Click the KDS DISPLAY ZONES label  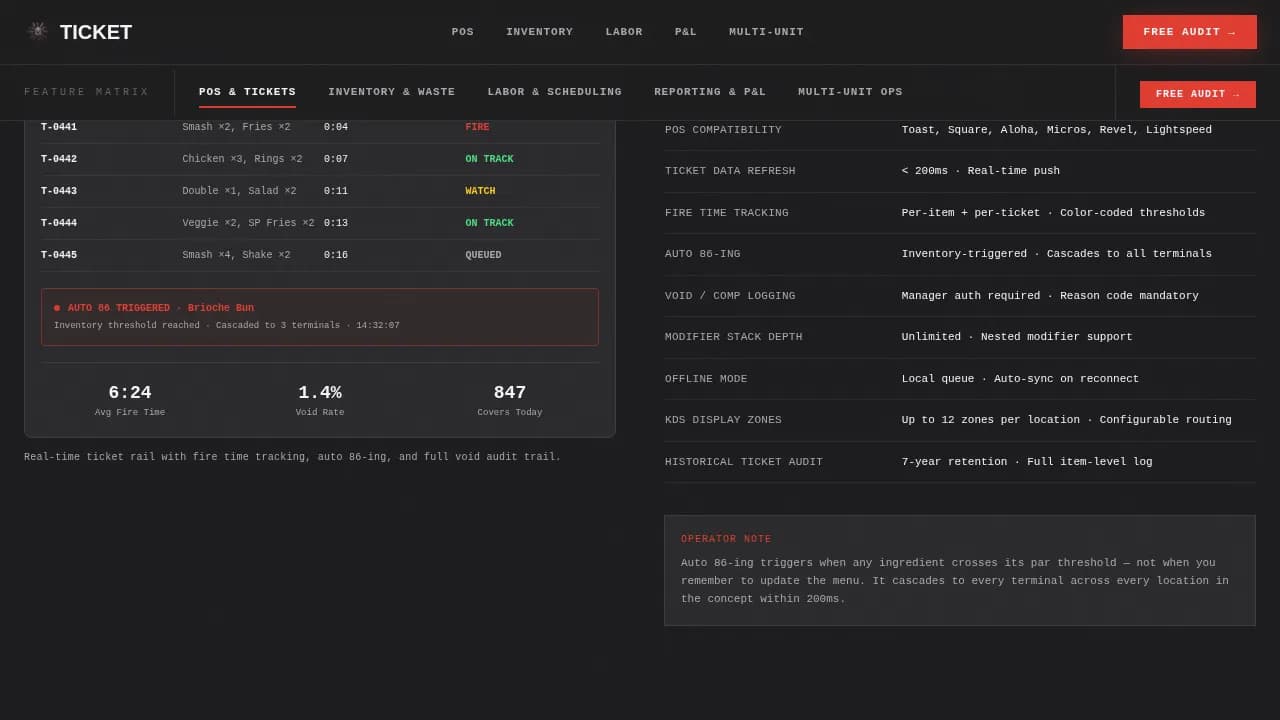pos(723,420)
